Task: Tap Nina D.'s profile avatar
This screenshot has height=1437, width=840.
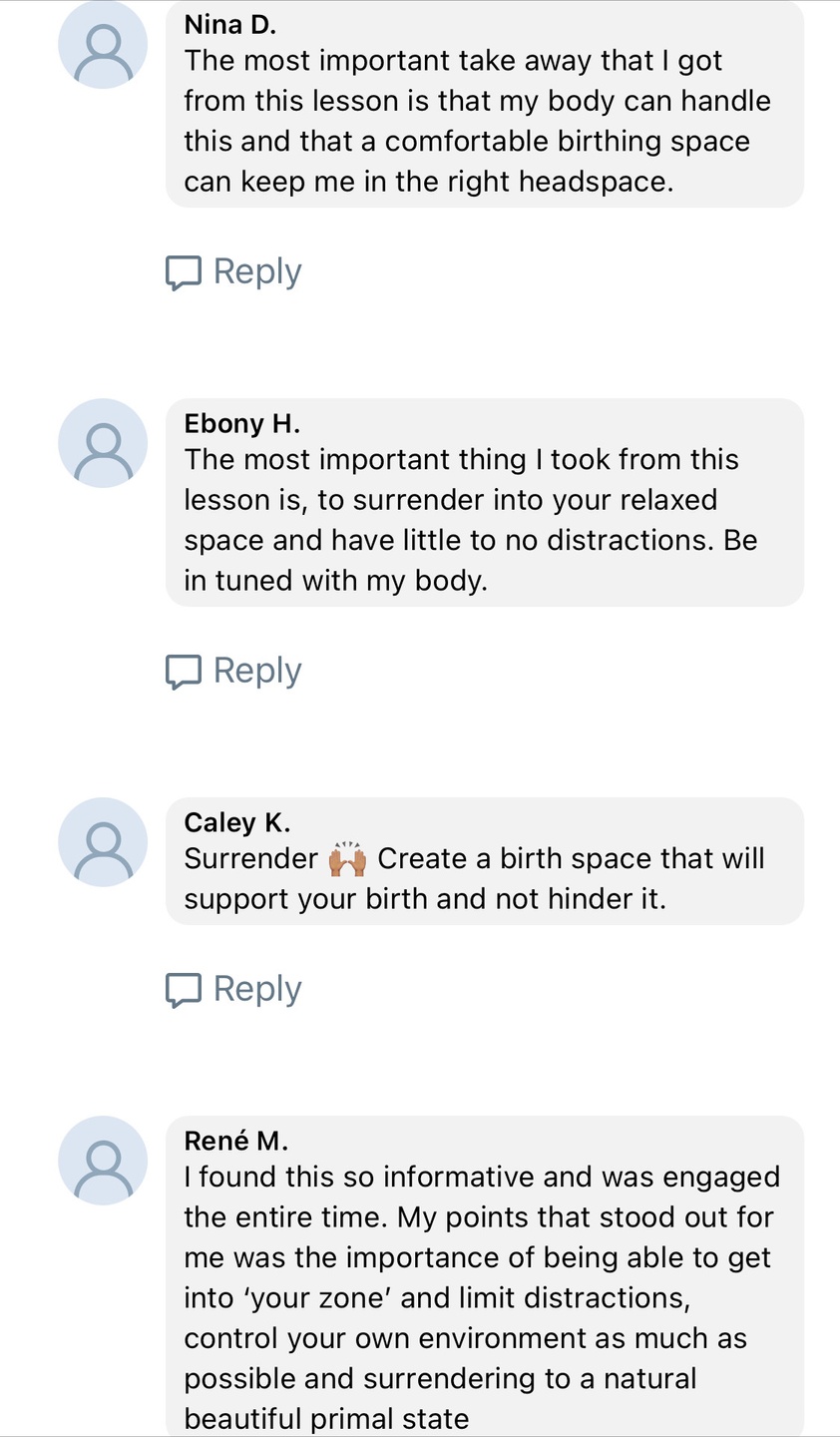Action: (x=103, y=45)
